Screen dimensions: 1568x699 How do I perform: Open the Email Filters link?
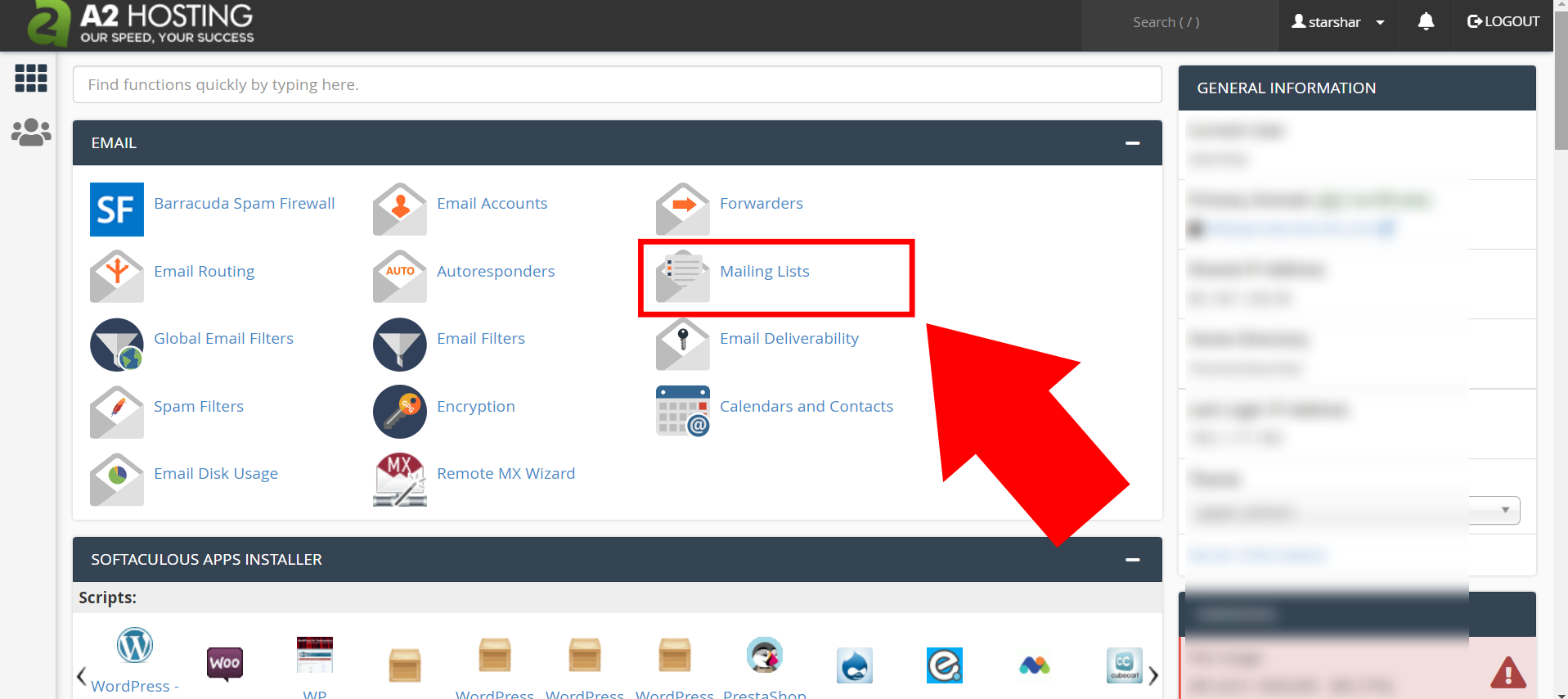click(481, 338)
